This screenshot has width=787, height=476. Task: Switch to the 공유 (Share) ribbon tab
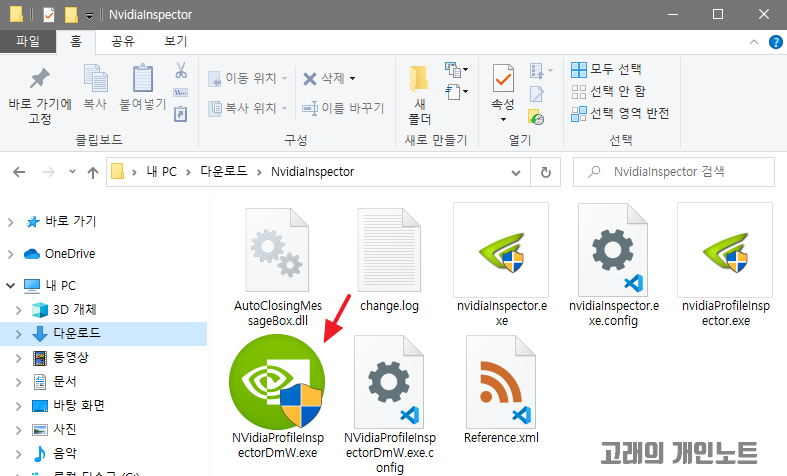(123, 41)
